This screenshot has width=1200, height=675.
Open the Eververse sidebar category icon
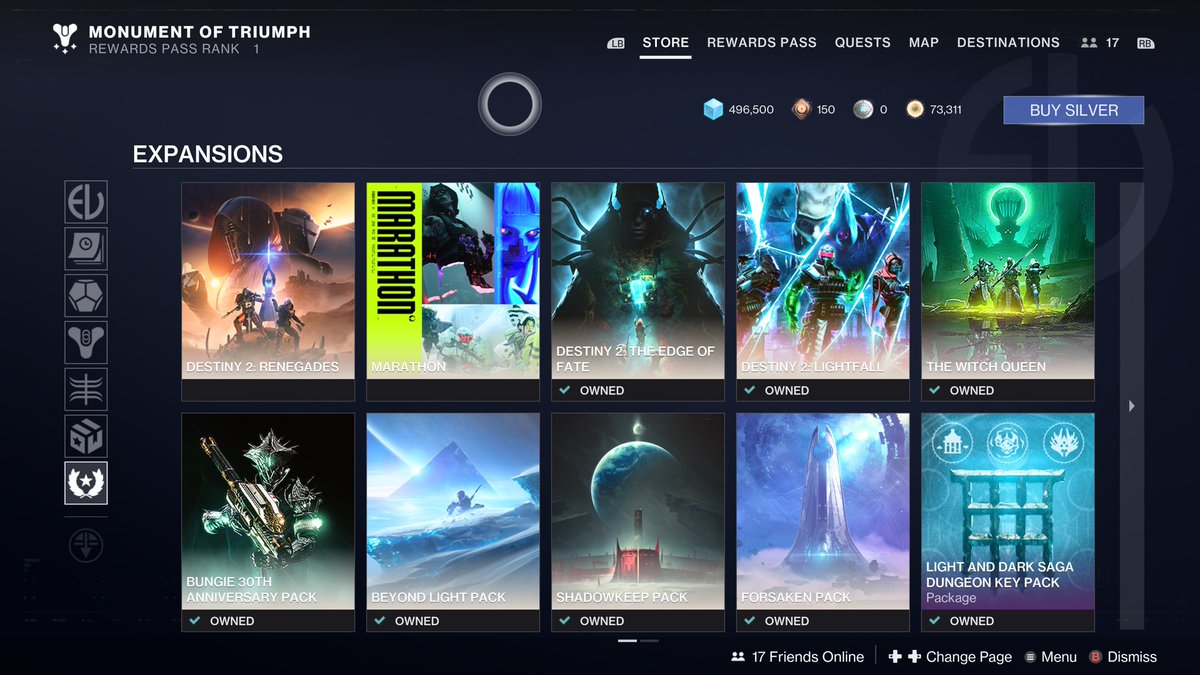coord(86,202)
